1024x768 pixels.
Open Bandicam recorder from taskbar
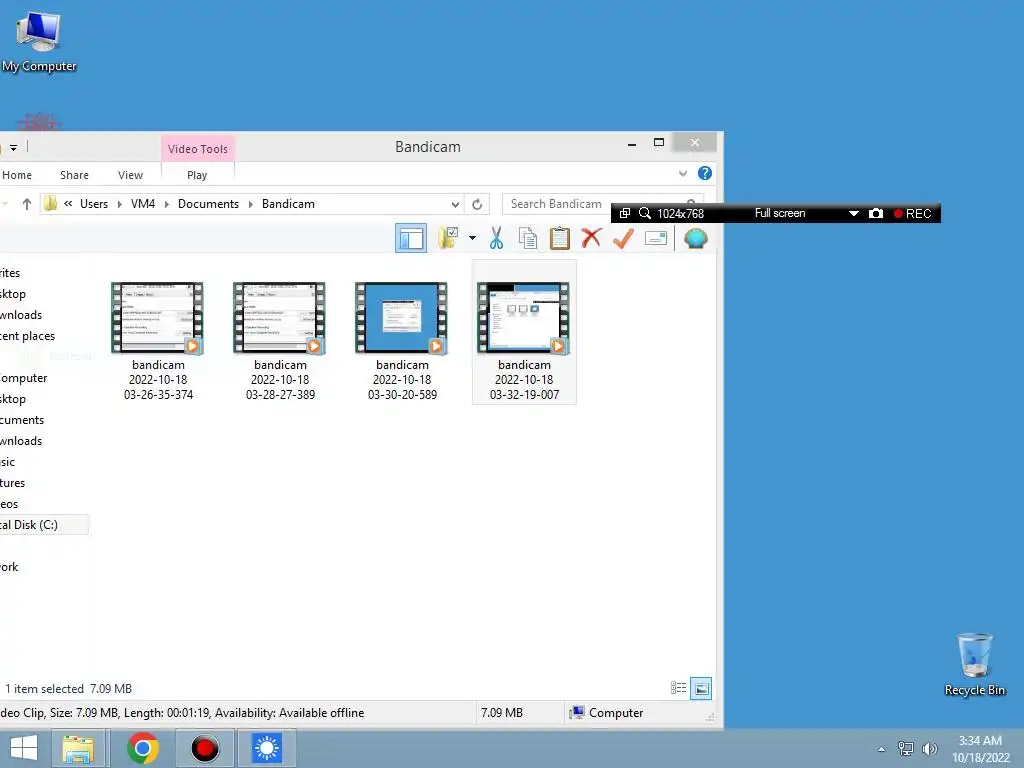coord(205,748)
